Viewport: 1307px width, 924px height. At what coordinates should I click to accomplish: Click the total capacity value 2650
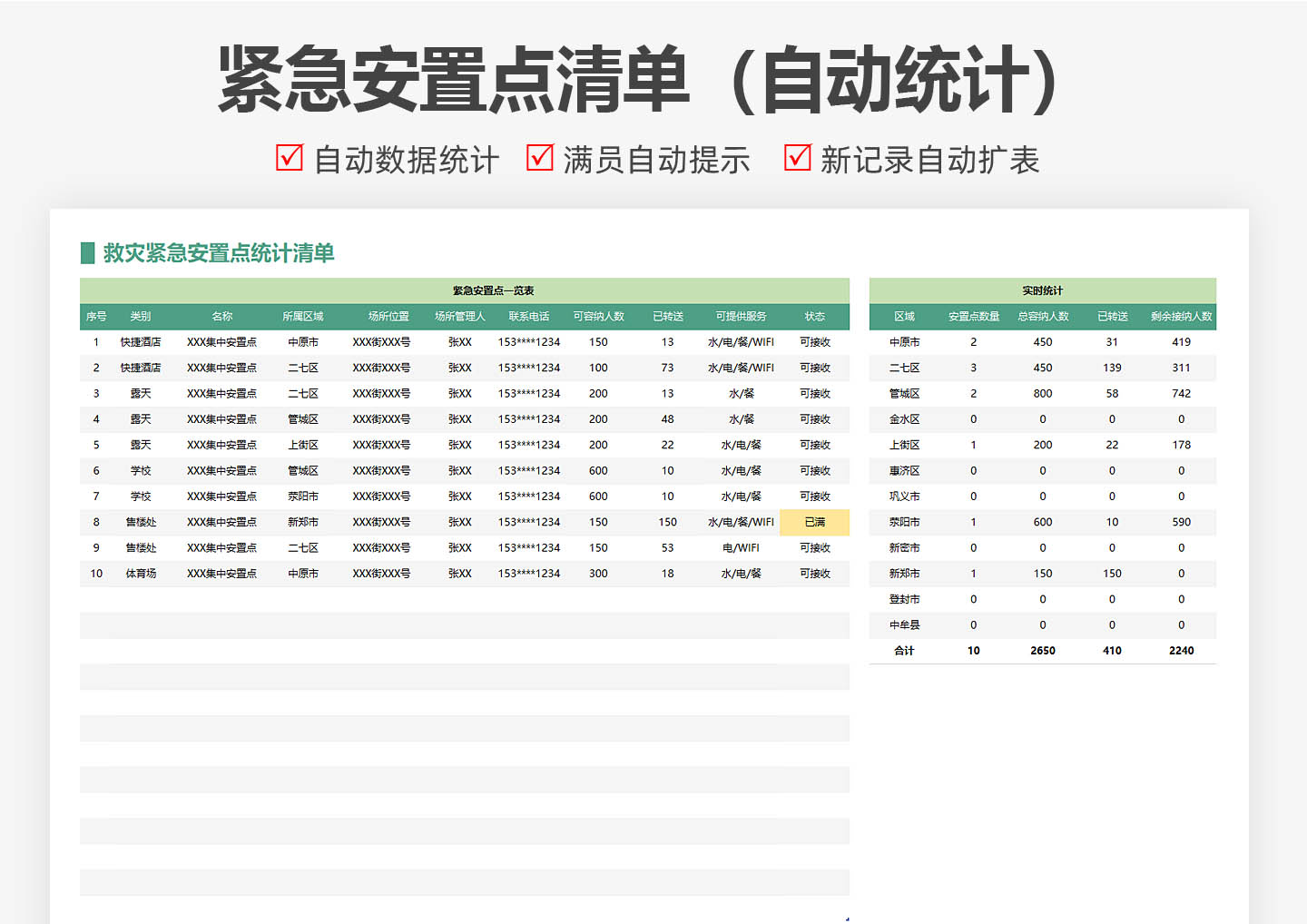coord(1042,651)
